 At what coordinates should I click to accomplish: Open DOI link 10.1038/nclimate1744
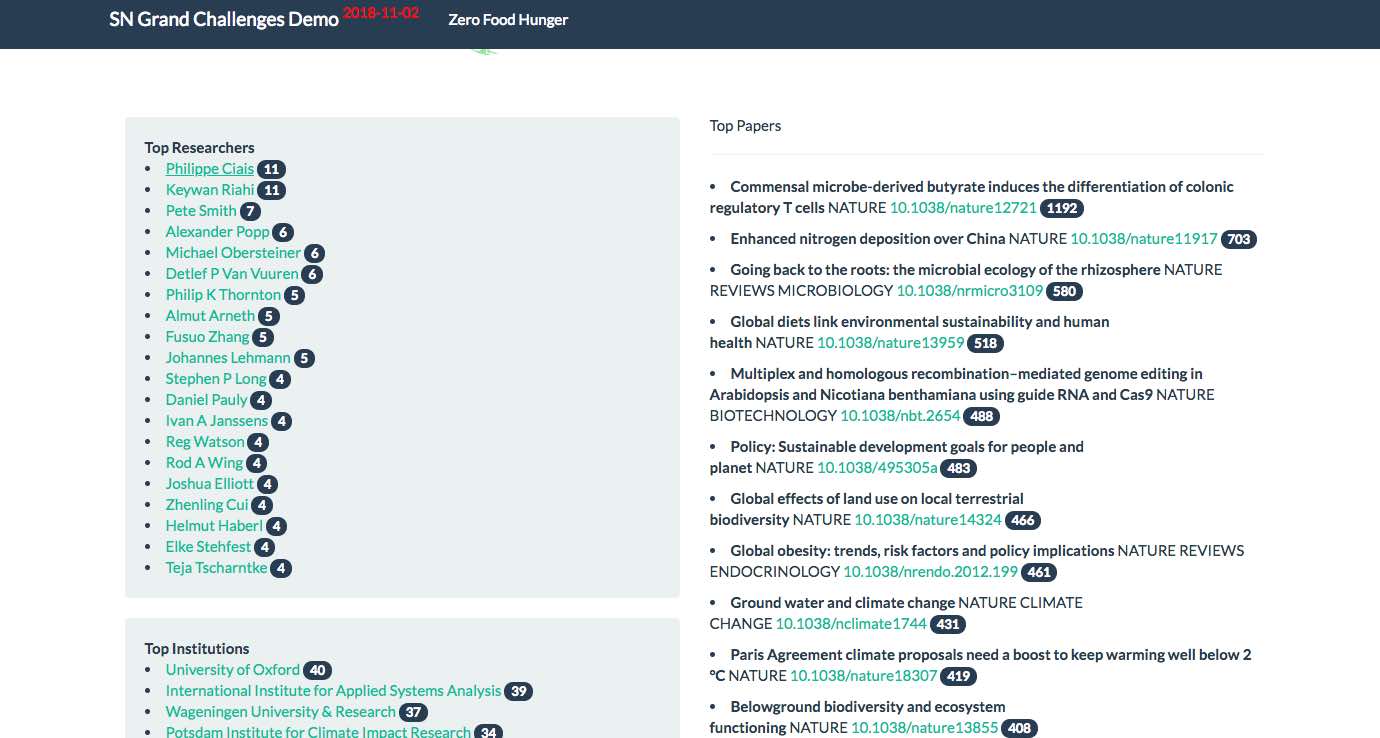pyautogui.click(x=851, y=624)
